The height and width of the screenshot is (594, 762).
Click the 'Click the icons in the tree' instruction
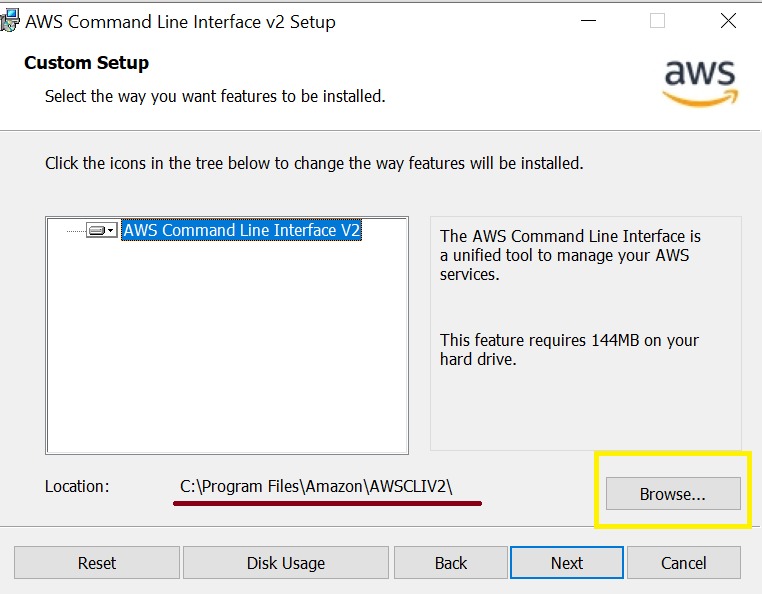(314, 163)
